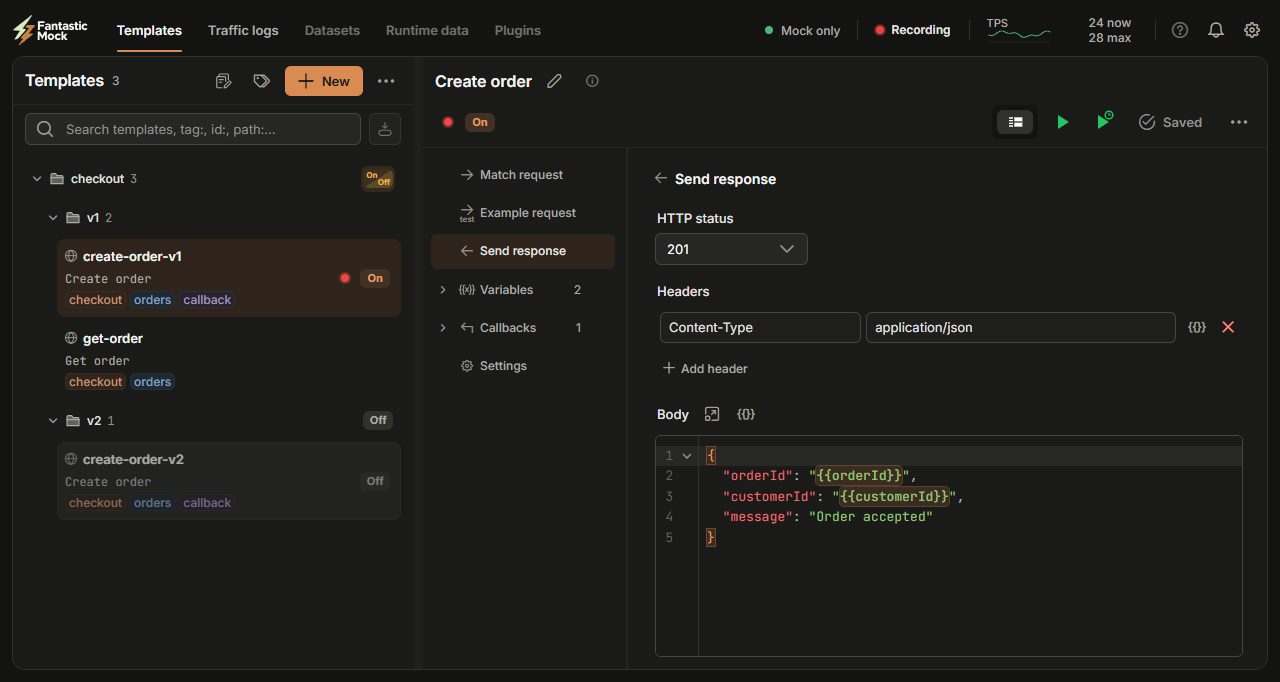Screen dimensions: 1280x682
Task: Open the HTTP status 201 dropdown
Action: pos(731,249)
